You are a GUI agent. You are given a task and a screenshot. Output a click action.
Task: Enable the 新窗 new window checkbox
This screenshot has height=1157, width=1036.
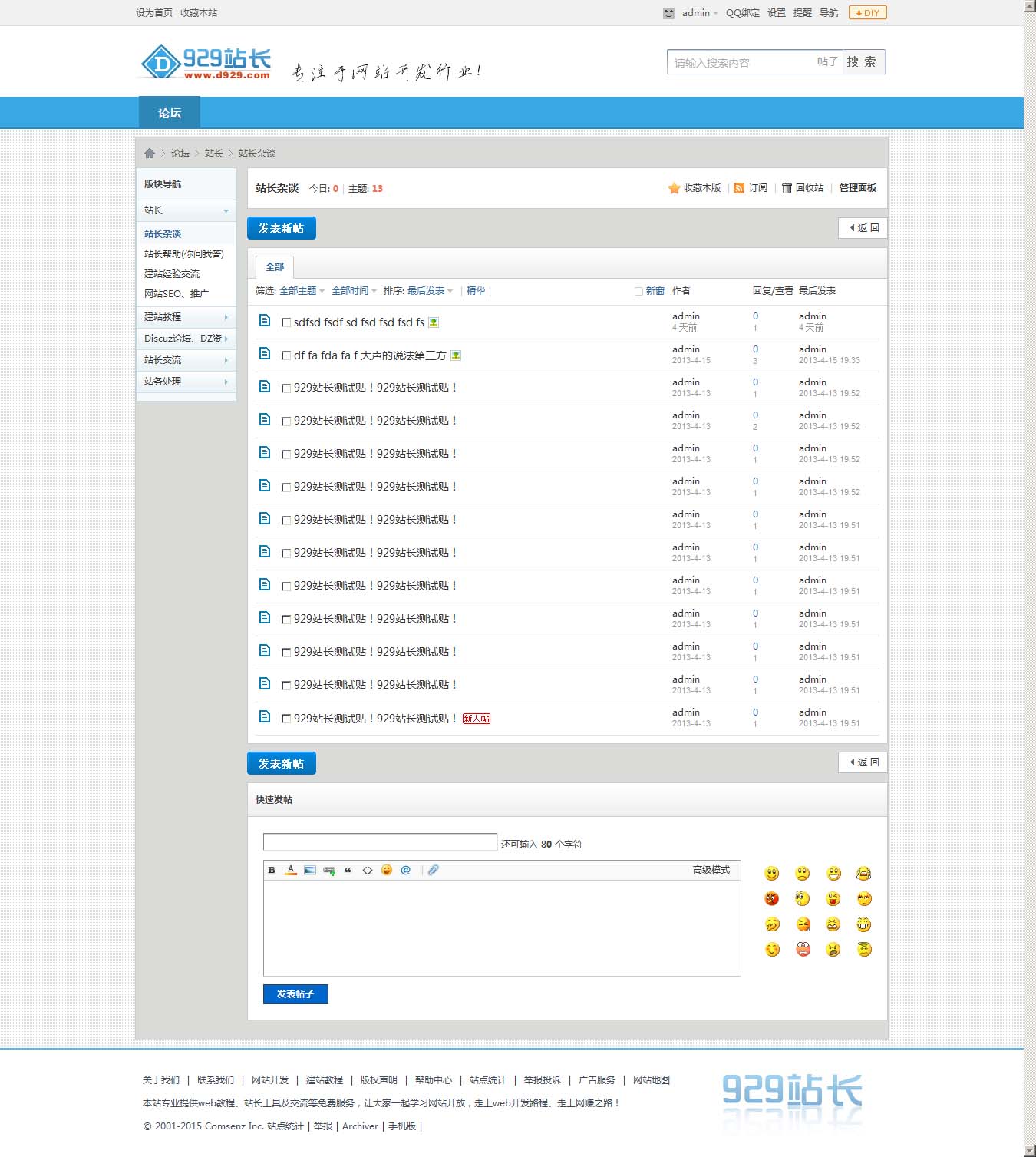click(638, 291)
